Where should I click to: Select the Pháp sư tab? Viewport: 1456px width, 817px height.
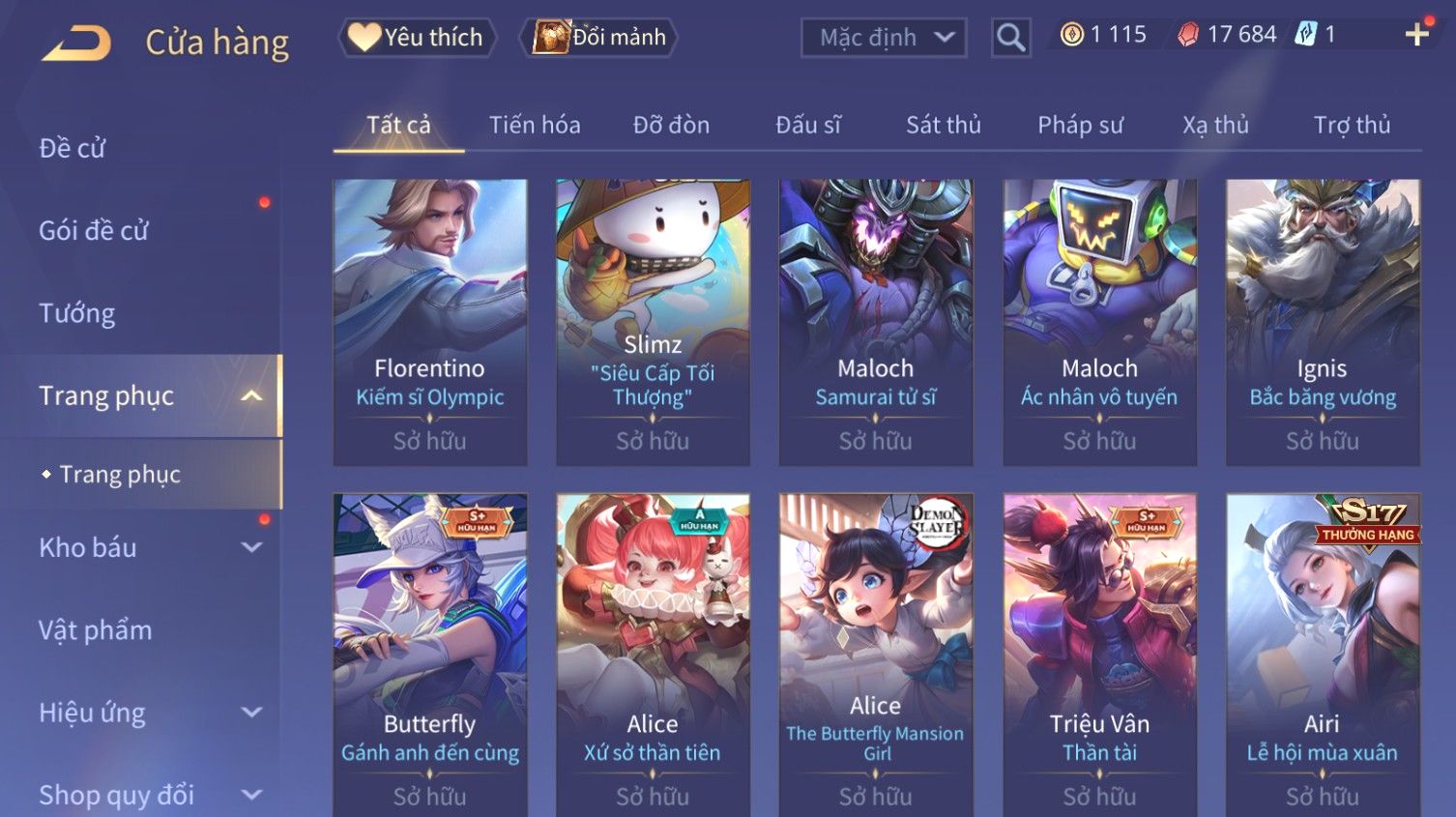[x=1080, y=125]
